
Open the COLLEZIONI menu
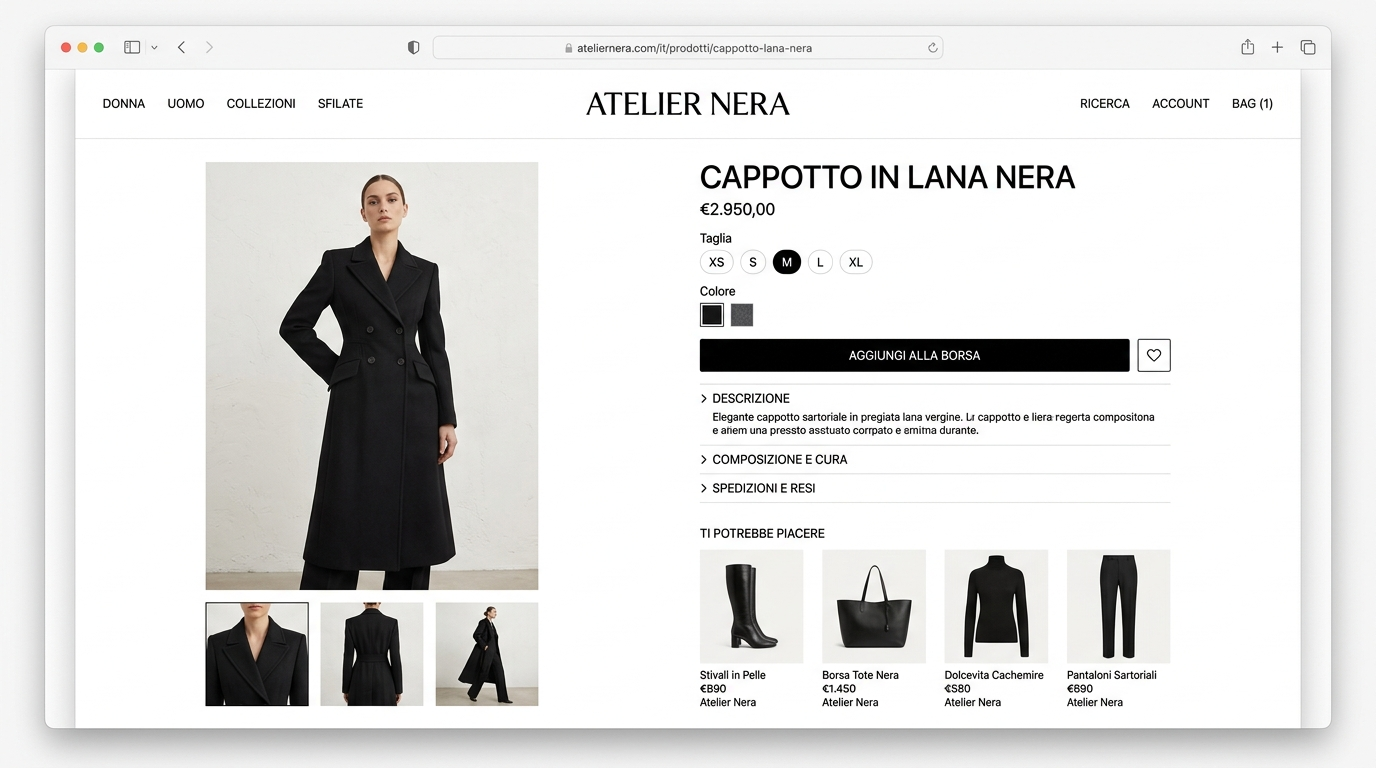click(x=261, y=104)
